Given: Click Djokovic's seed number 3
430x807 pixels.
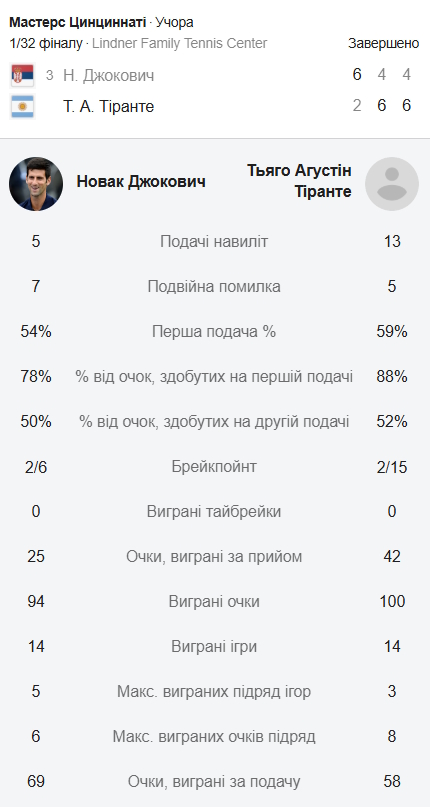Looking at the screenshot, I should coord(49,75).
